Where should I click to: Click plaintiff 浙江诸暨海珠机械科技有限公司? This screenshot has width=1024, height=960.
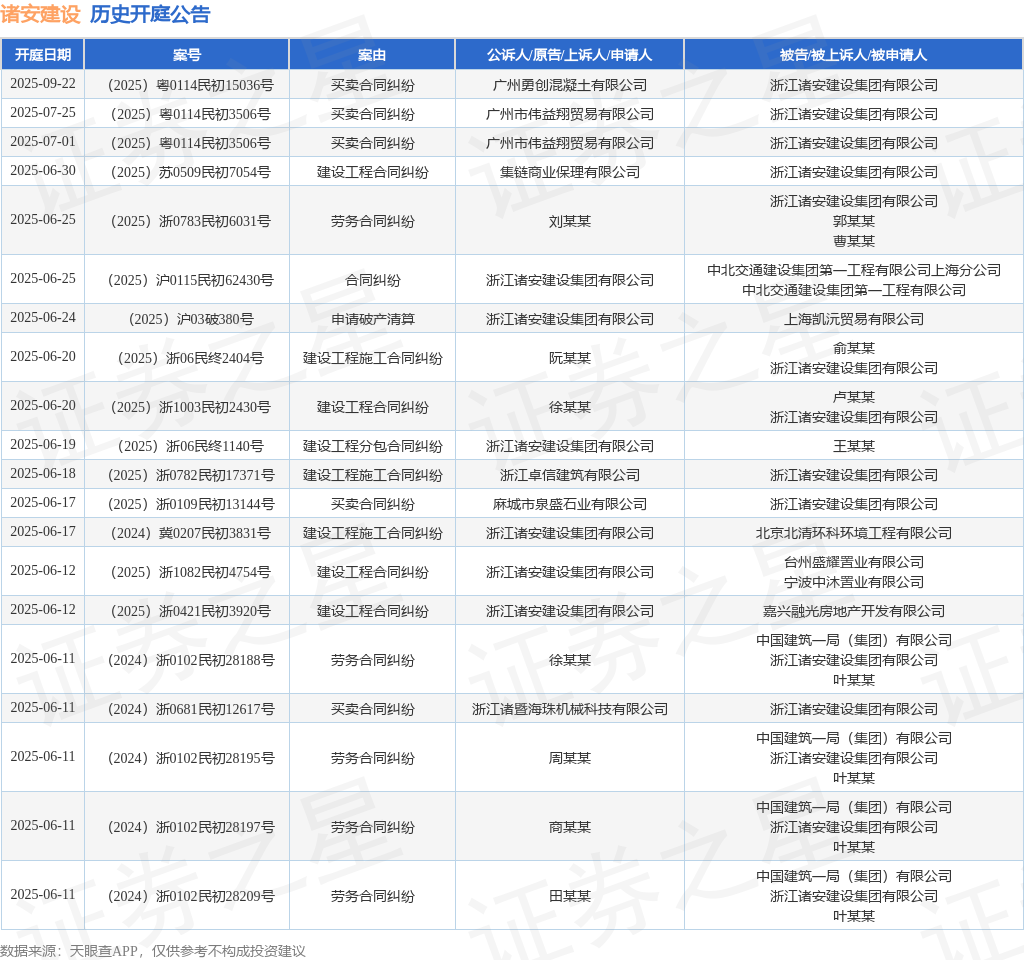[569, 709]
